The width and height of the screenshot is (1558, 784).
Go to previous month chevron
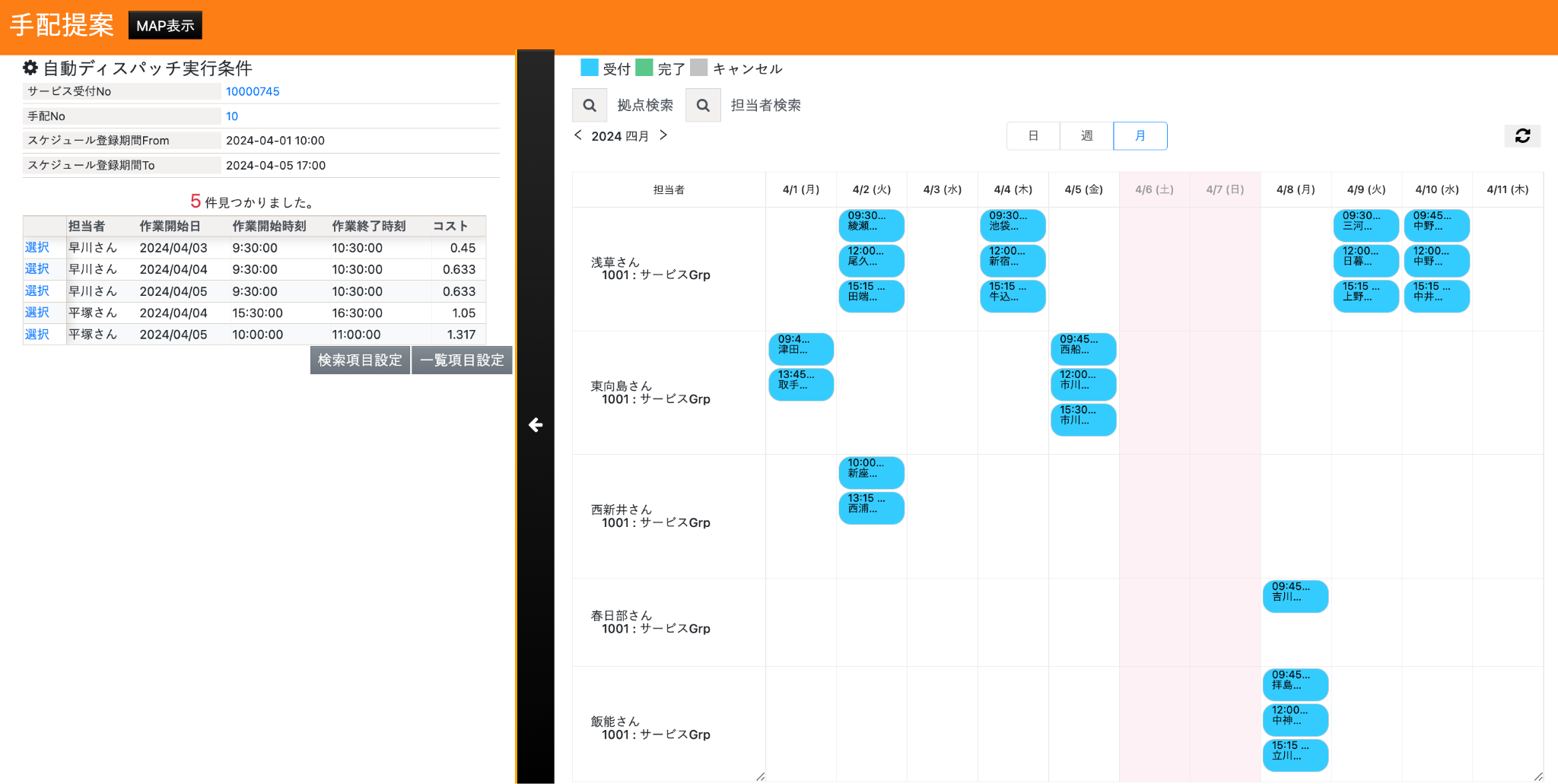click(578, 135)
